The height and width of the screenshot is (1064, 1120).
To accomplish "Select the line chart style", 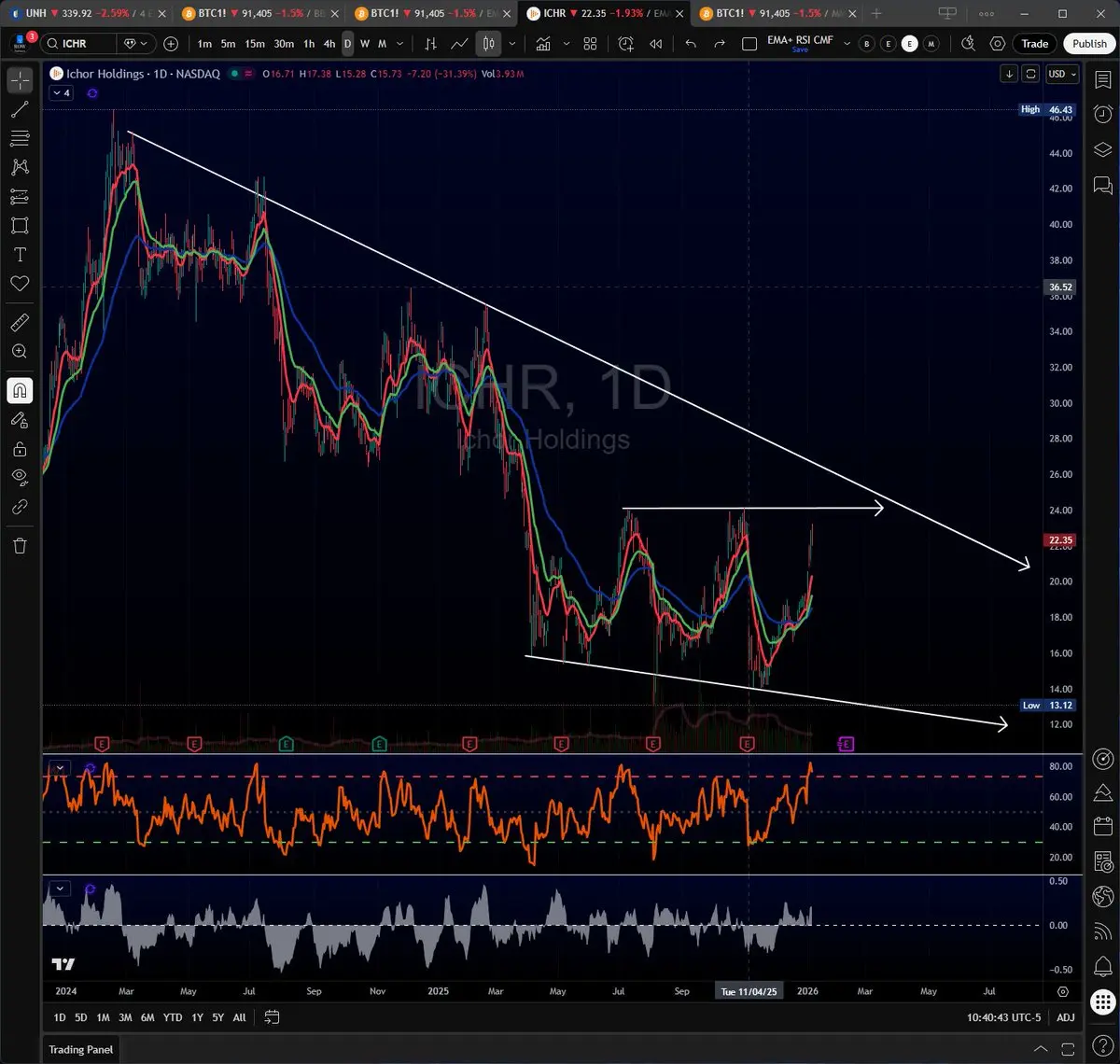I will [x=459, y=44].
